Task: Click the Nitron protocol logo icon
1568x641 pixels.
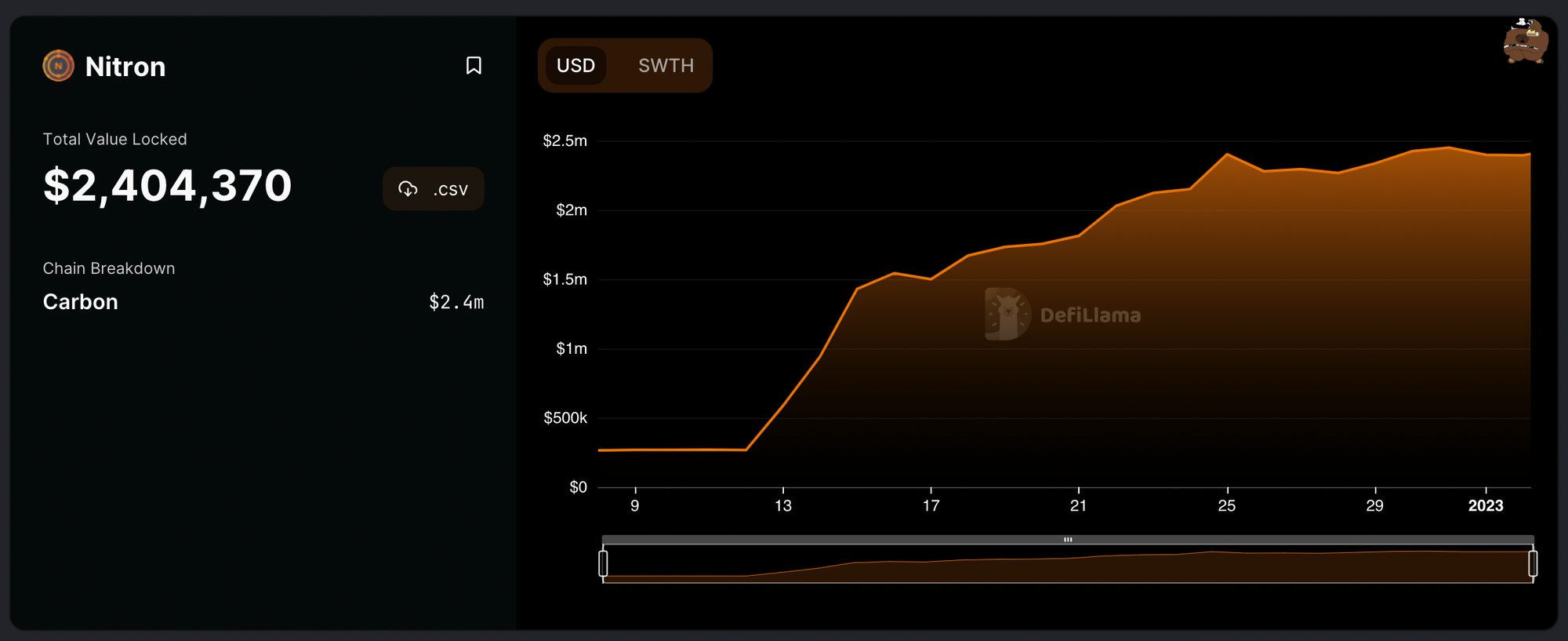Action: 58,66
